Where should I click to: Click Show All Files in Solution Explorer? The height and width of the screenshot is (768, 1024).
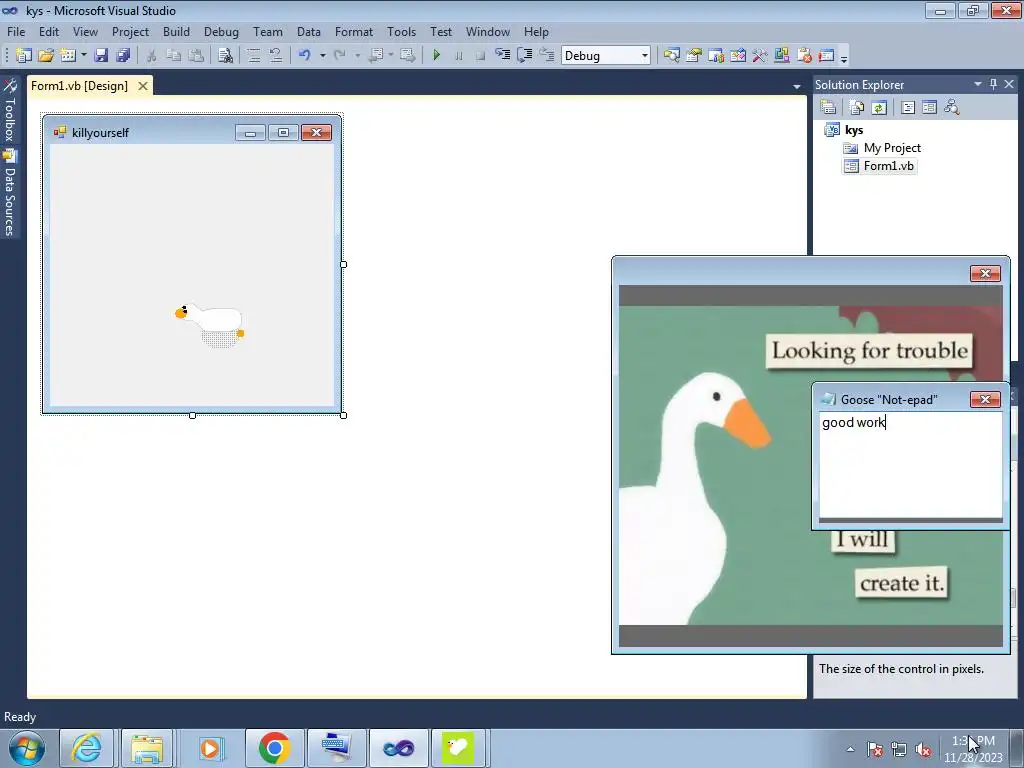pos(857,107)
